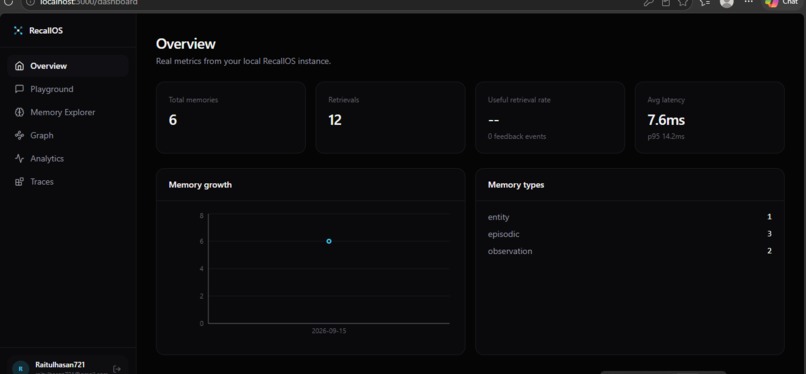Click the 0 feedback events text
This screenshot has height=374, width=806.
(x=517, y=137)
